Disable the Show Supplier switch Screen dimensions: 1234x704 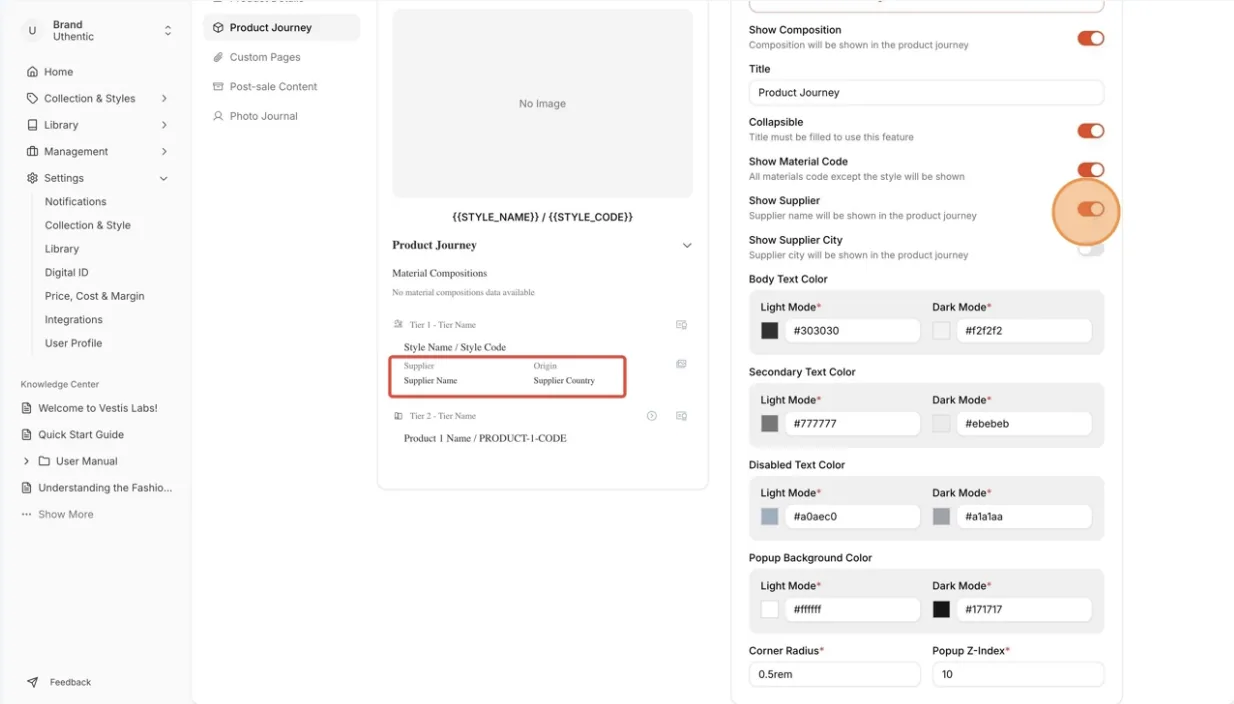tap(1091, 209)
